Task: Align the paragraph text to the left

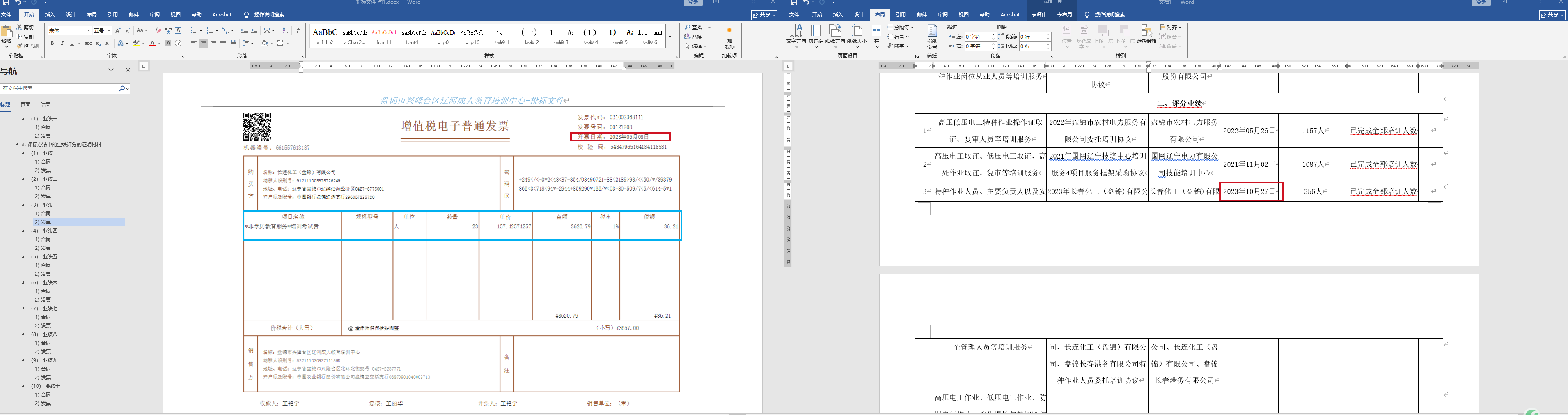Action: pyautogui.click(x=194, y=43)
